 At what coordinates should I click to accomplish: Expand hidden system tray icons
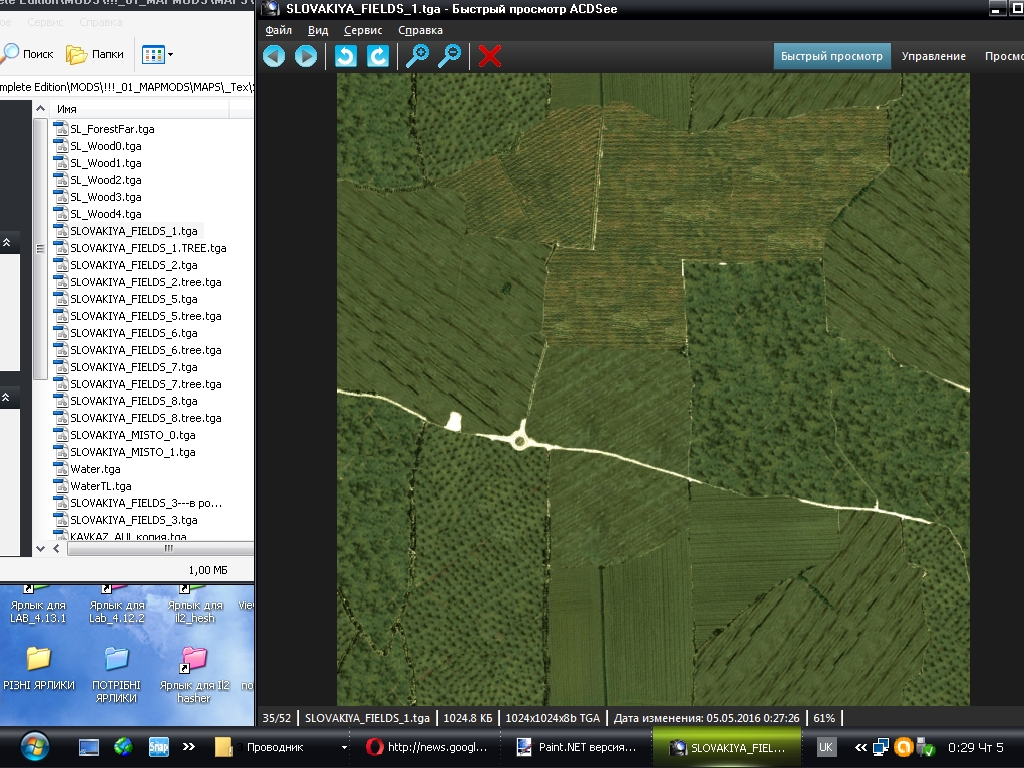(x=861, y=747)
